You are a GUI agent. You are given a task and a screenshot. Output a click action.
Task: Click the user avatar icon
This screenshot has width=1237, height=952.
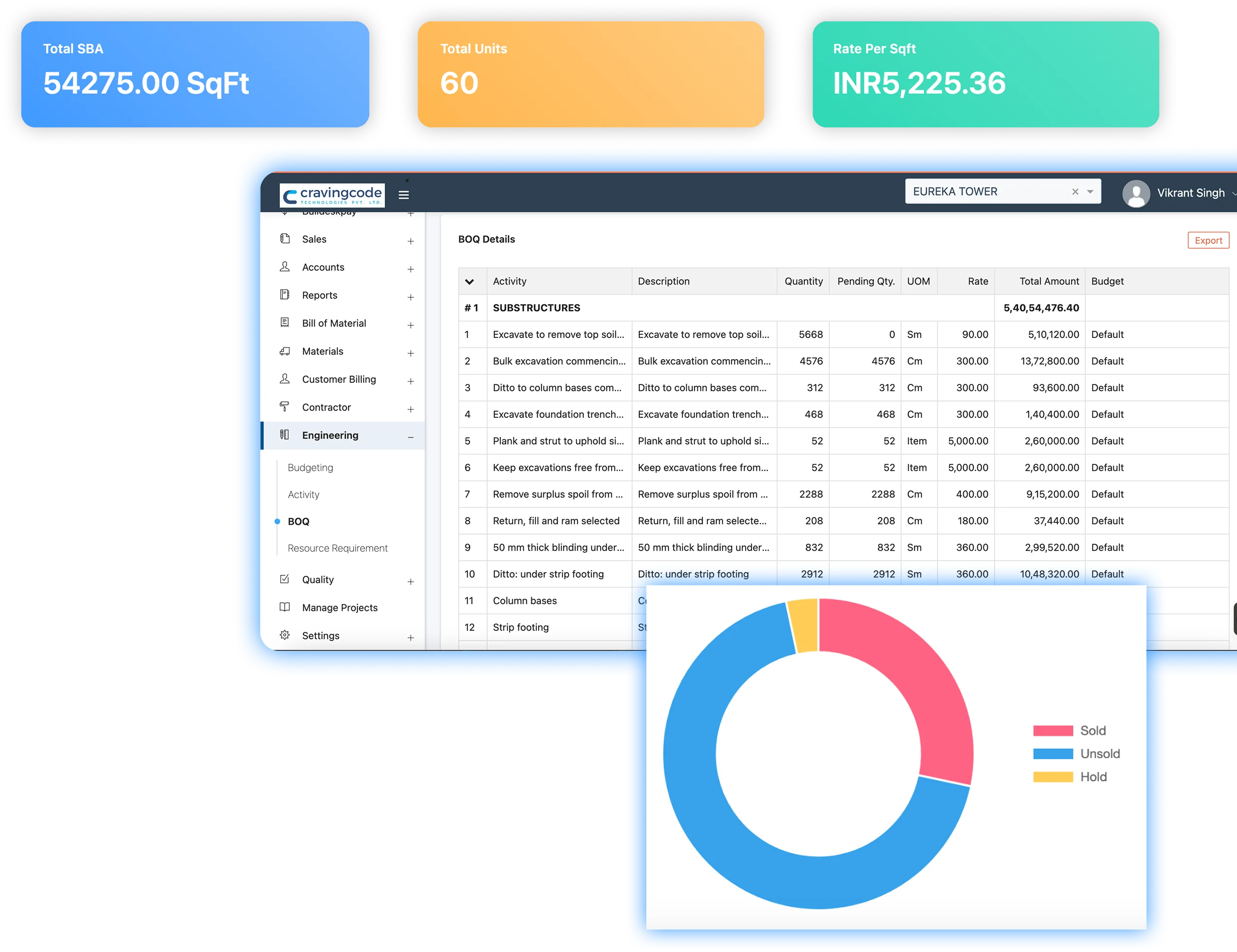click(1136, 194)
